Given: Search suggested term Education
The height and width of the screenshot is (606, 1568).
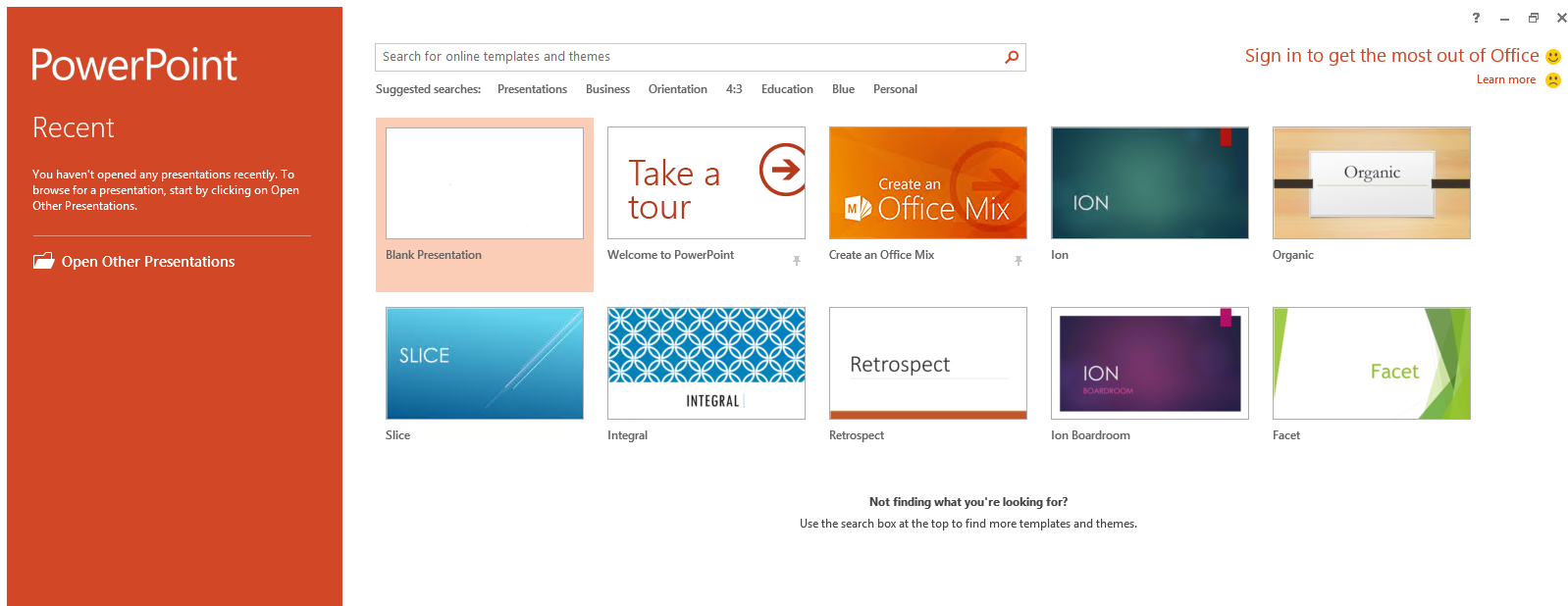Looking at the screenshot, I should tap(787, 89).
